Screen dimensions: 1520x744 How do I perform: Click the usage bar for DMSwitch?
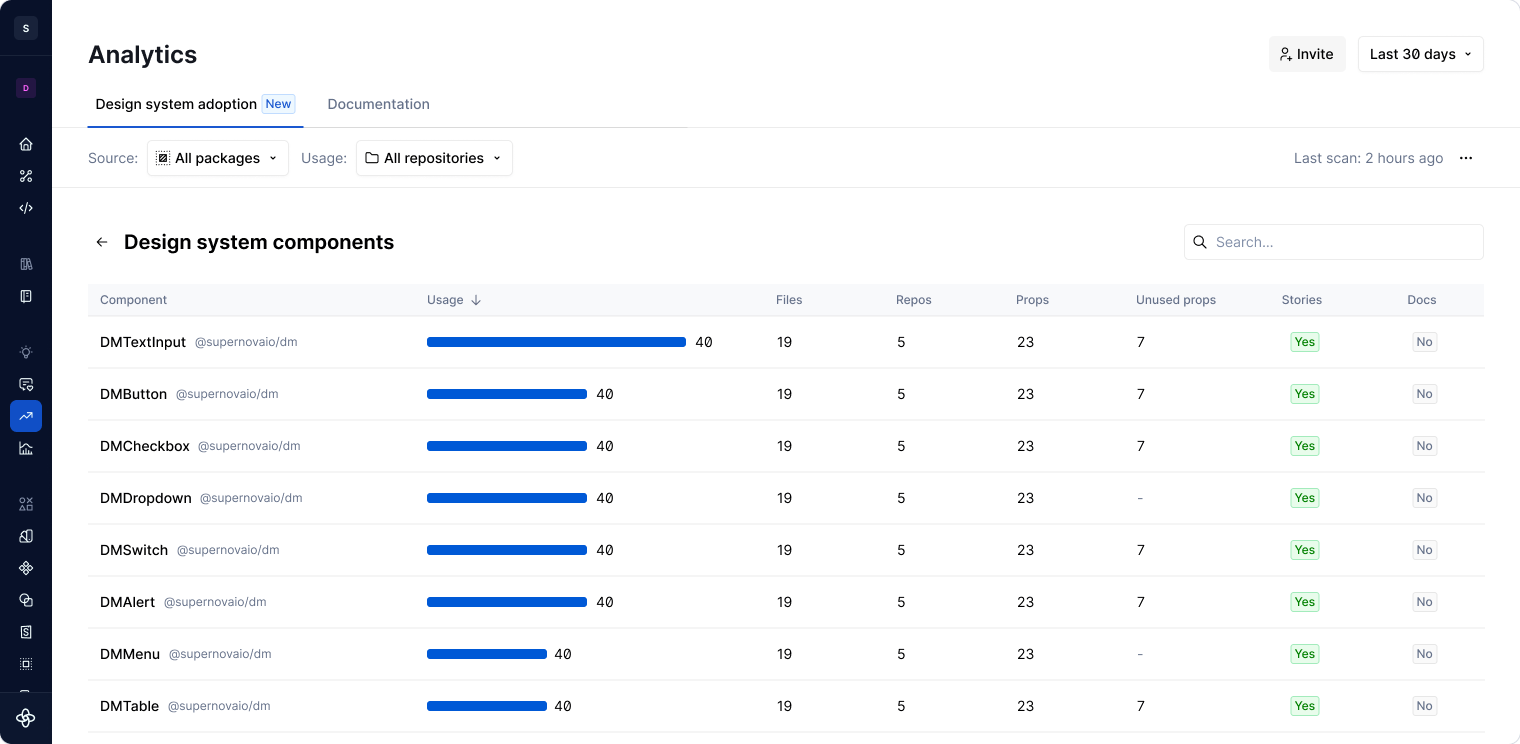[x=507, y=550]
